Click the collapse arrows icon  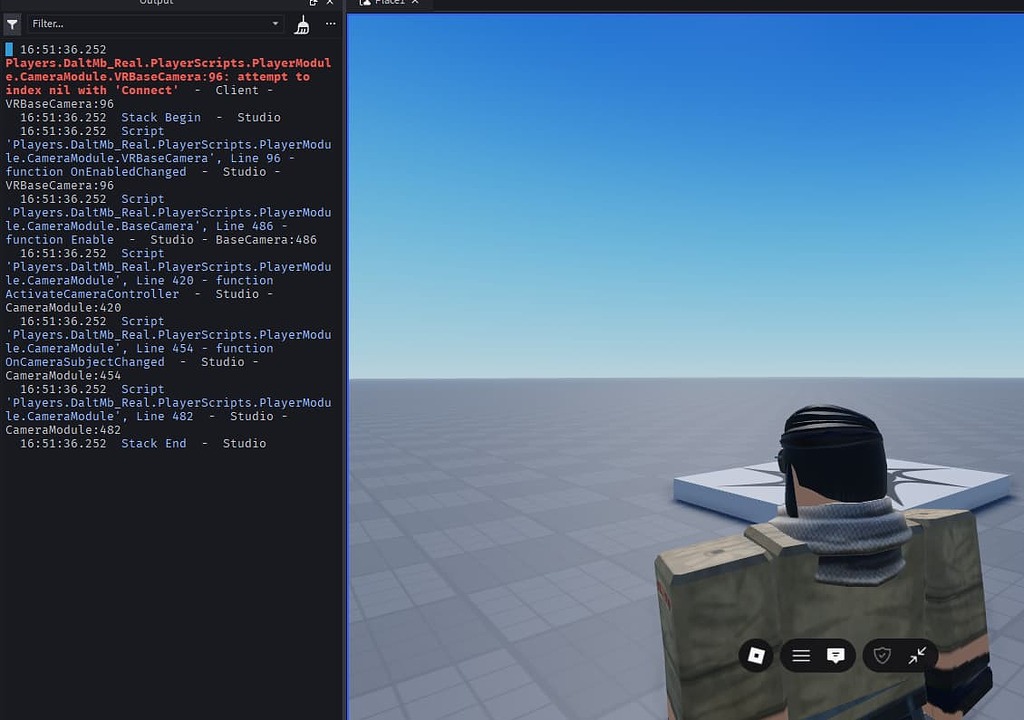point(917,655)
